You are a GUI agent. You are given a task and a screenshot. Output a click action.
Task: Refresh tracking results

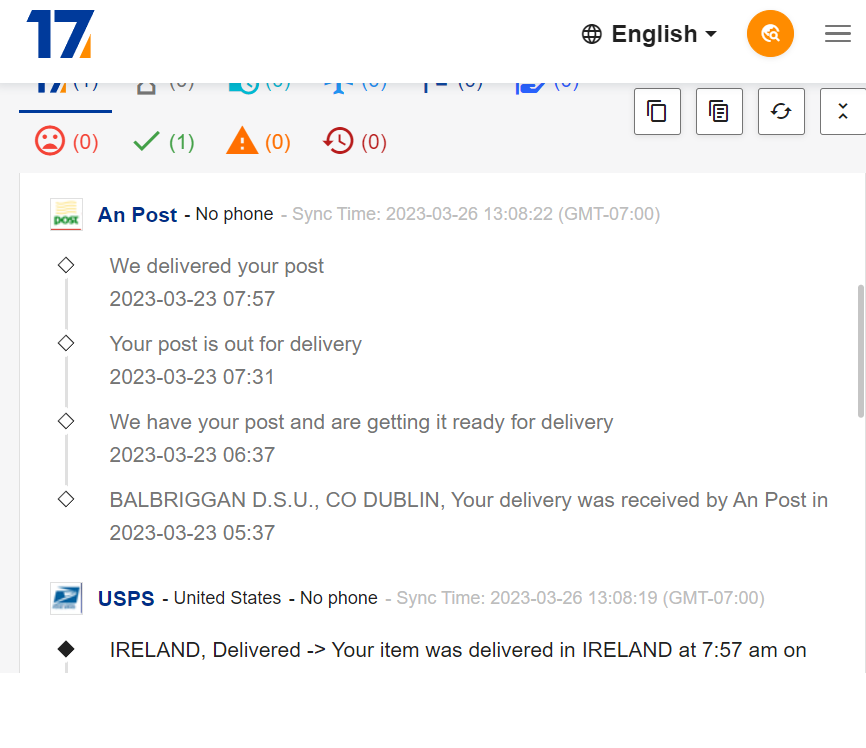pos(781,111)
